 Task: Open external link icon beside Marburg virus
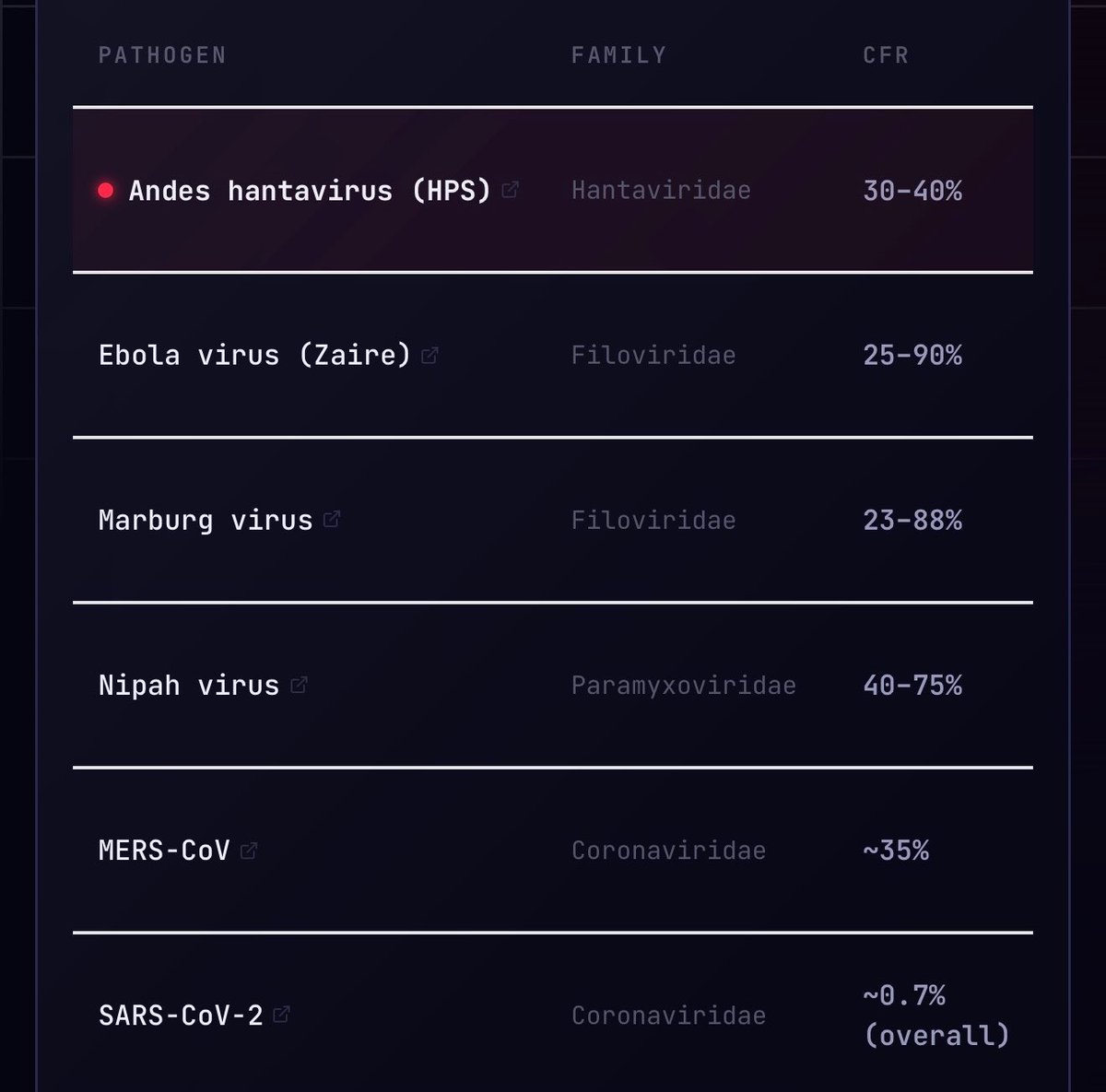[332, 520]
